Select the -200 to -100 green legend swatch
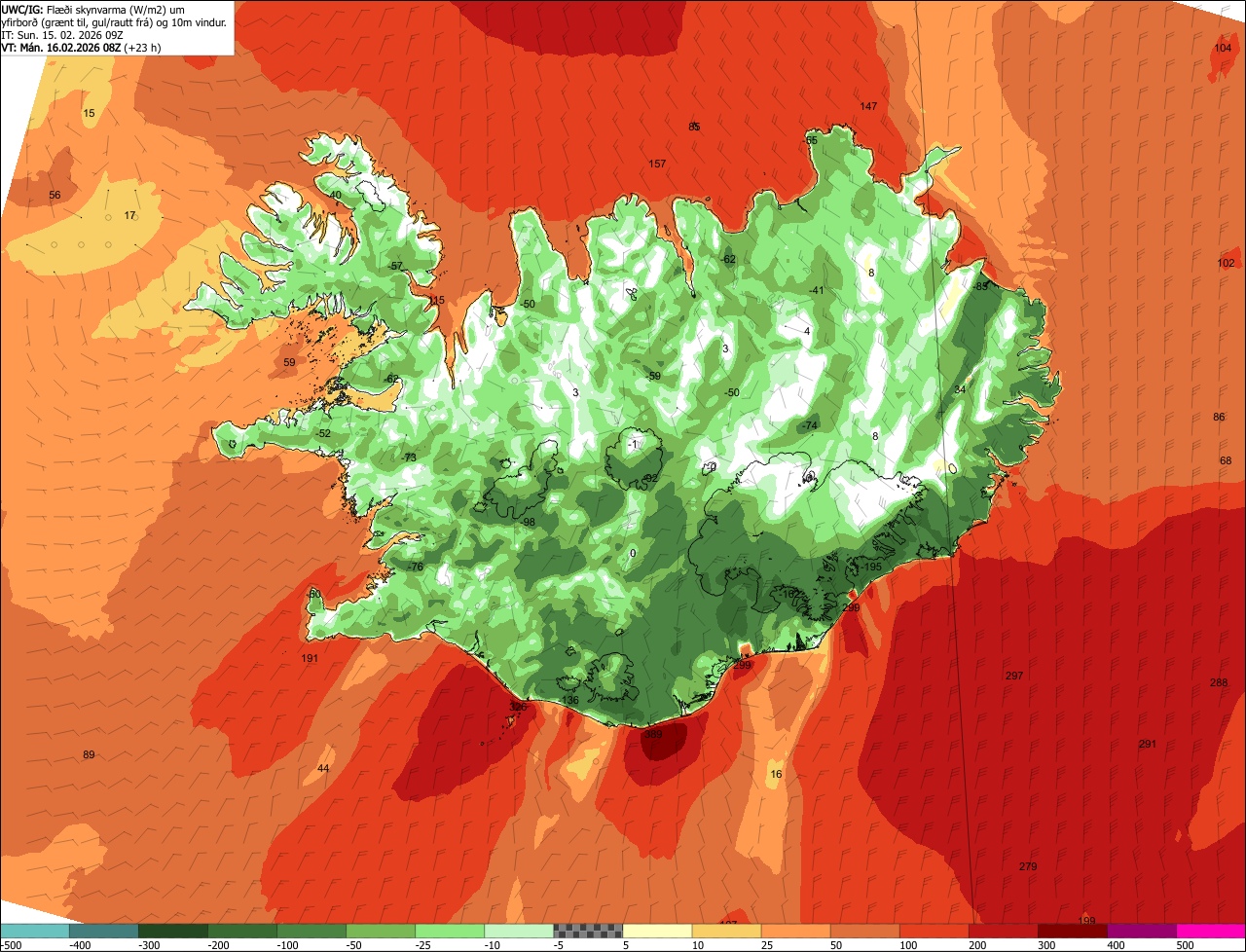Viewport: 1246px width, 952px height. pos(241,931)
